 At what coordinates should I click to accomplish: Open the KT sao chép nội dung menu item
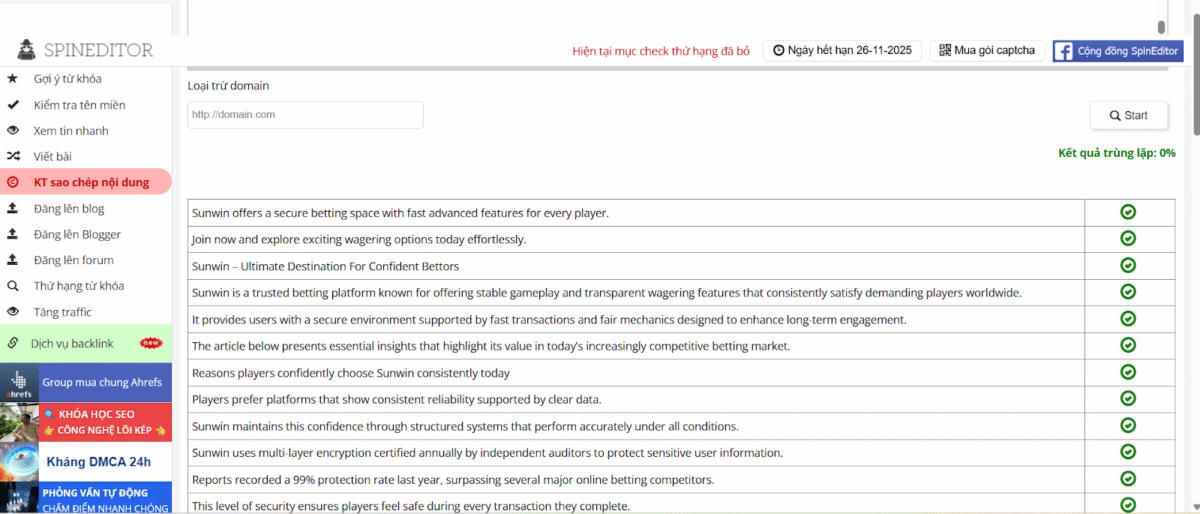coord(91,183)
